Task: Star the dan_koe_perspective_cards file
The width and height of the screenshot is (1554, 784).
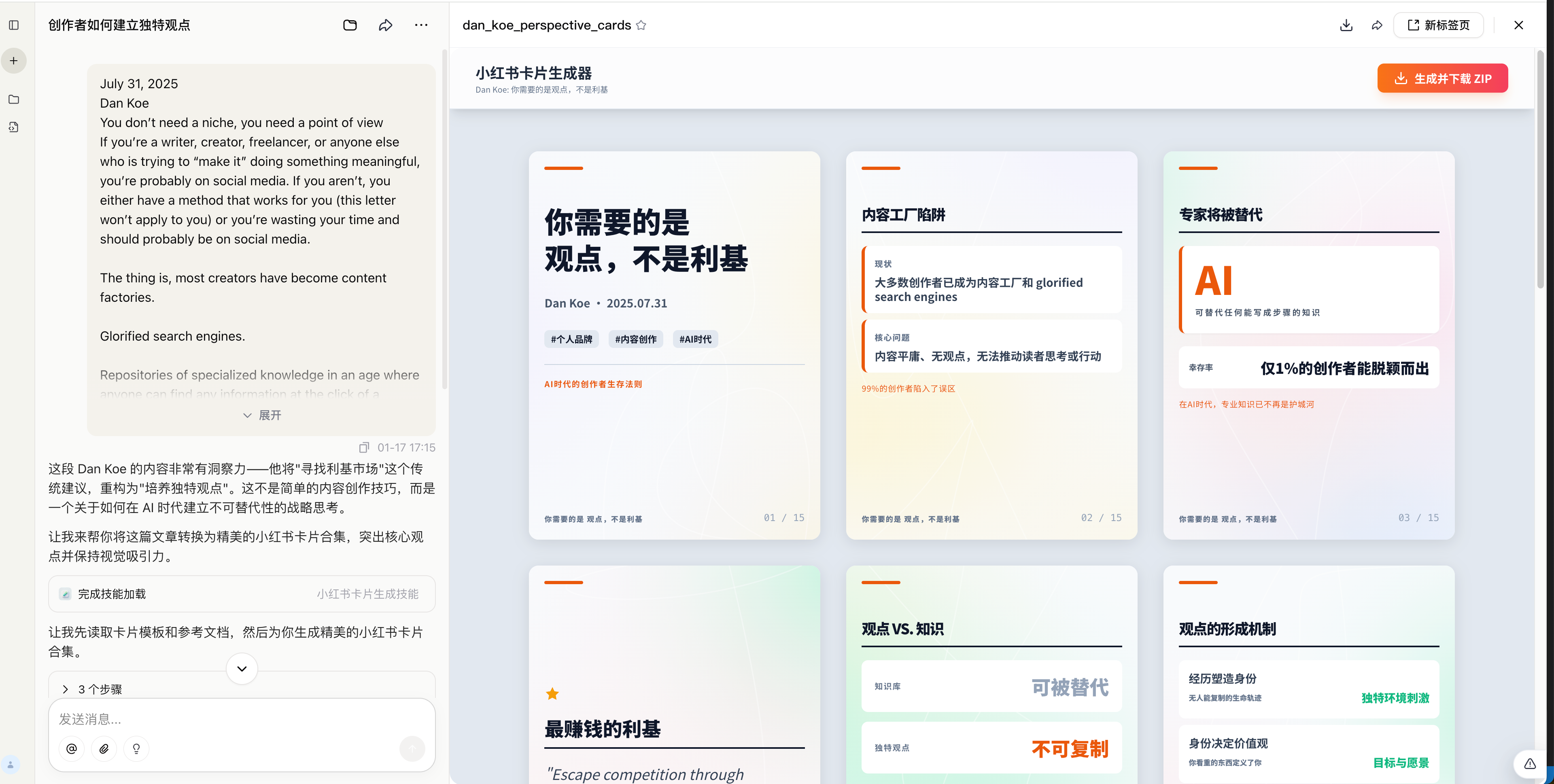Action: pyautogui.click(x=641, y=25)
